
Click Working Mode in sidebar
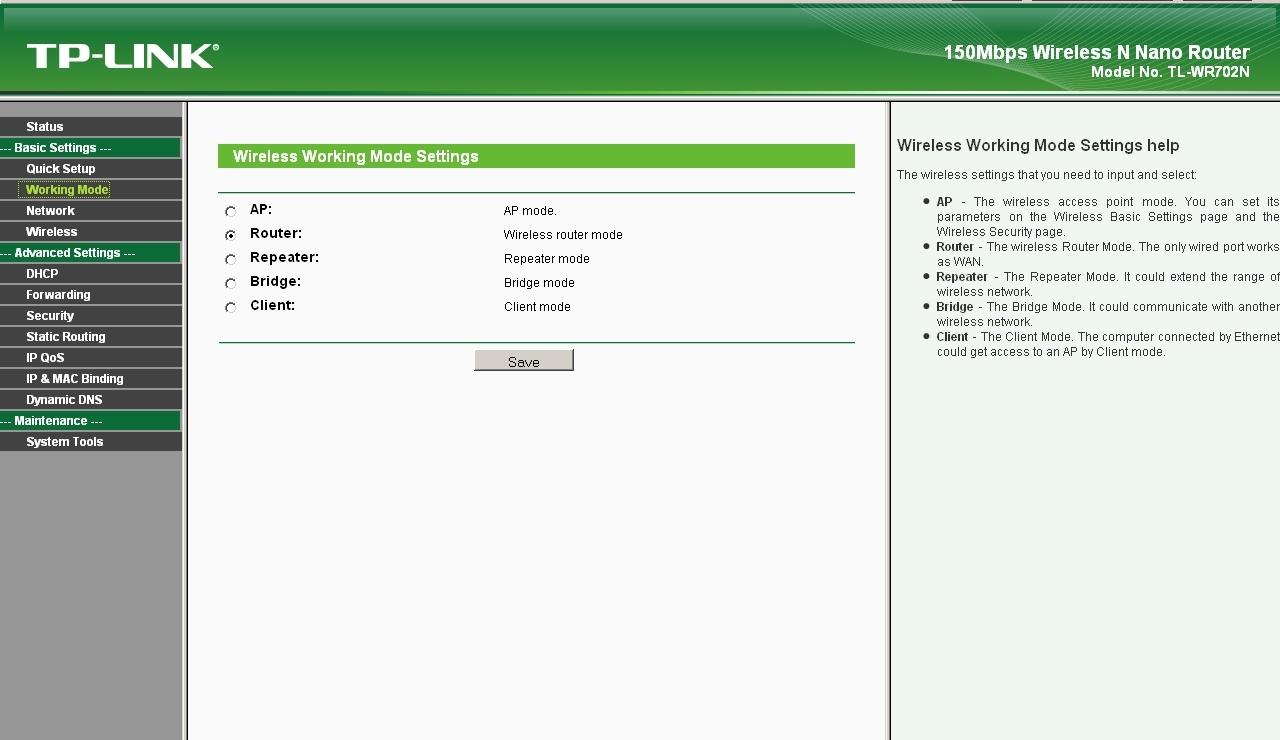tap(67, 190)
